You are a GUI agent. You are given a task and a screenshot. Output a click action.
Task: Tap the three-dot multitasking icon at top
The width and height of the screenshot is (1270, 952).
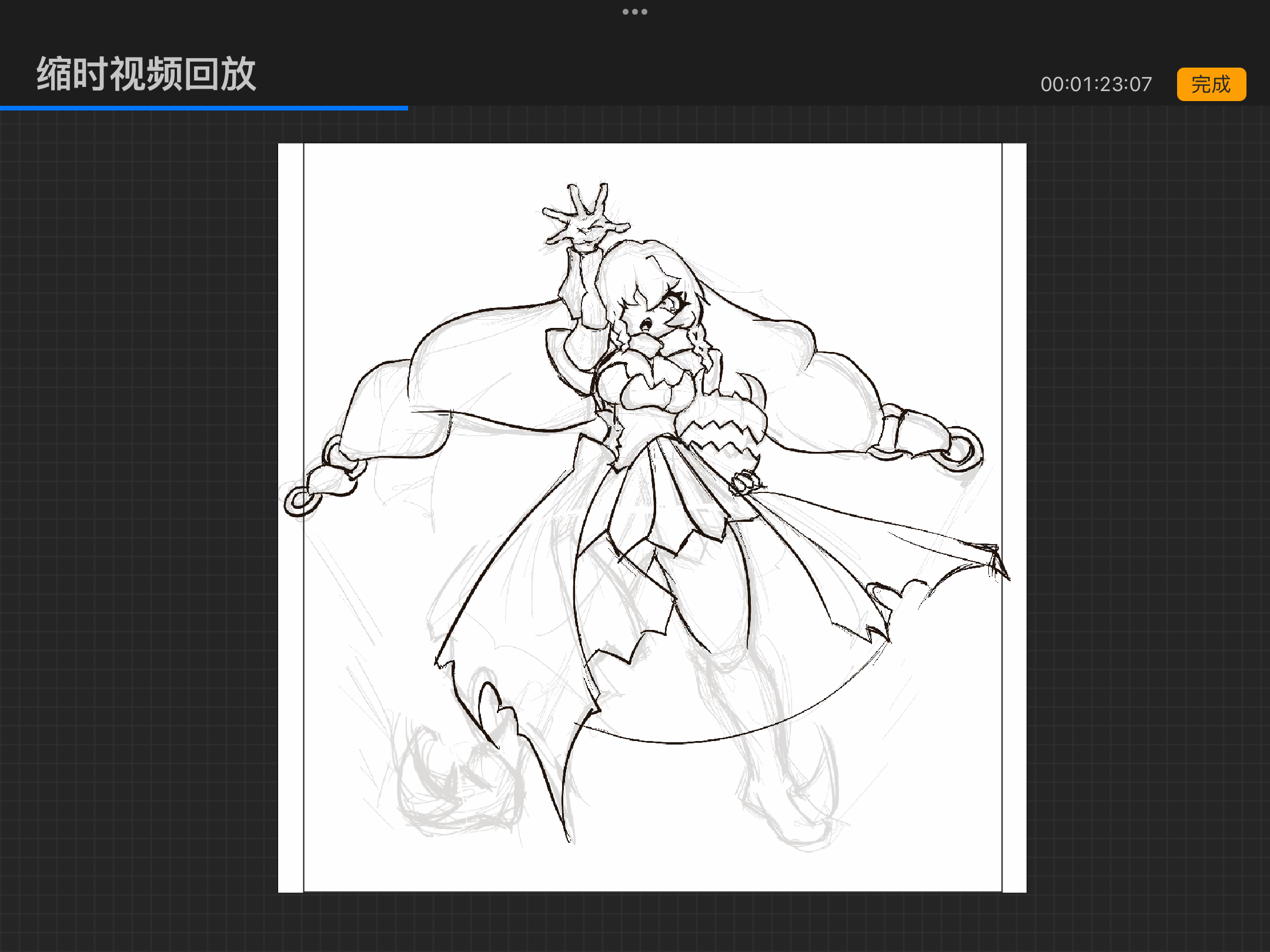pos(635,12)
